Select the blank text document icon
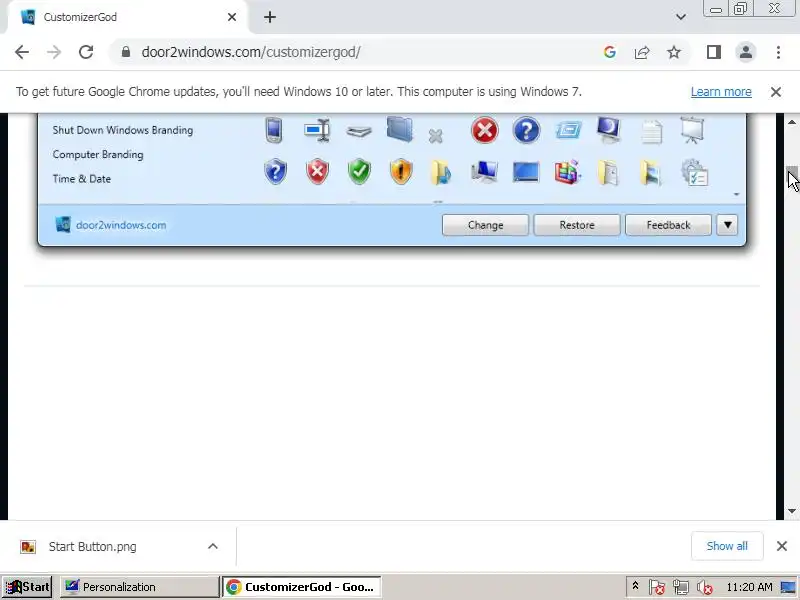Image resolution: width=800 pixels, height=600 pixels. tap(652, 132)
